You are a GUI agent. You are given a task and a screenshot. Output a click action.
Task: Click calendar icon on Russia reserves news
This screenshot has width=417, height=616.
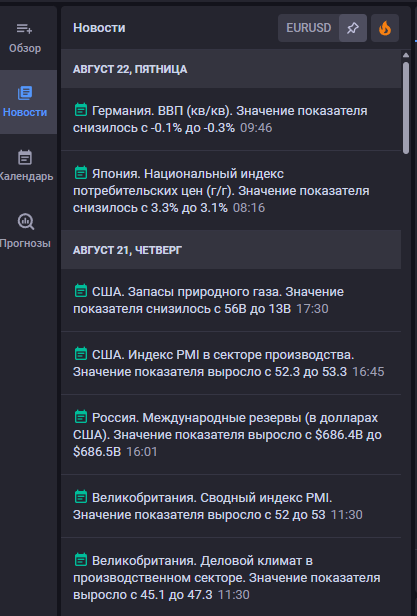[x=81, y=416]
